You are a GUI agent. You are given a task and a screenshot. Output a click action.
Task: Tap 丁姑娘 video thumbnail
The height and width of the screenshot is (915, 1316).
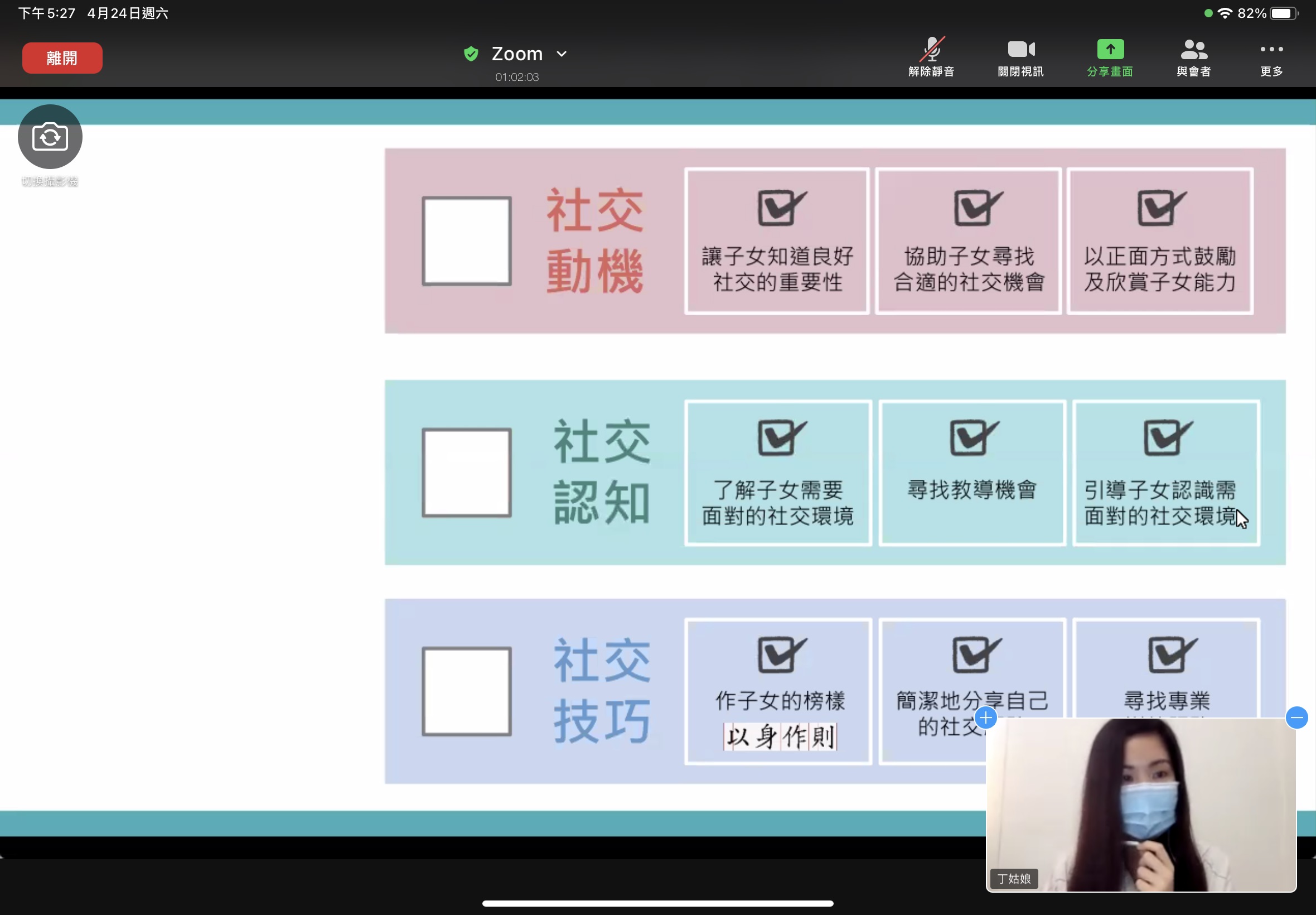(x=1141, y=805)
